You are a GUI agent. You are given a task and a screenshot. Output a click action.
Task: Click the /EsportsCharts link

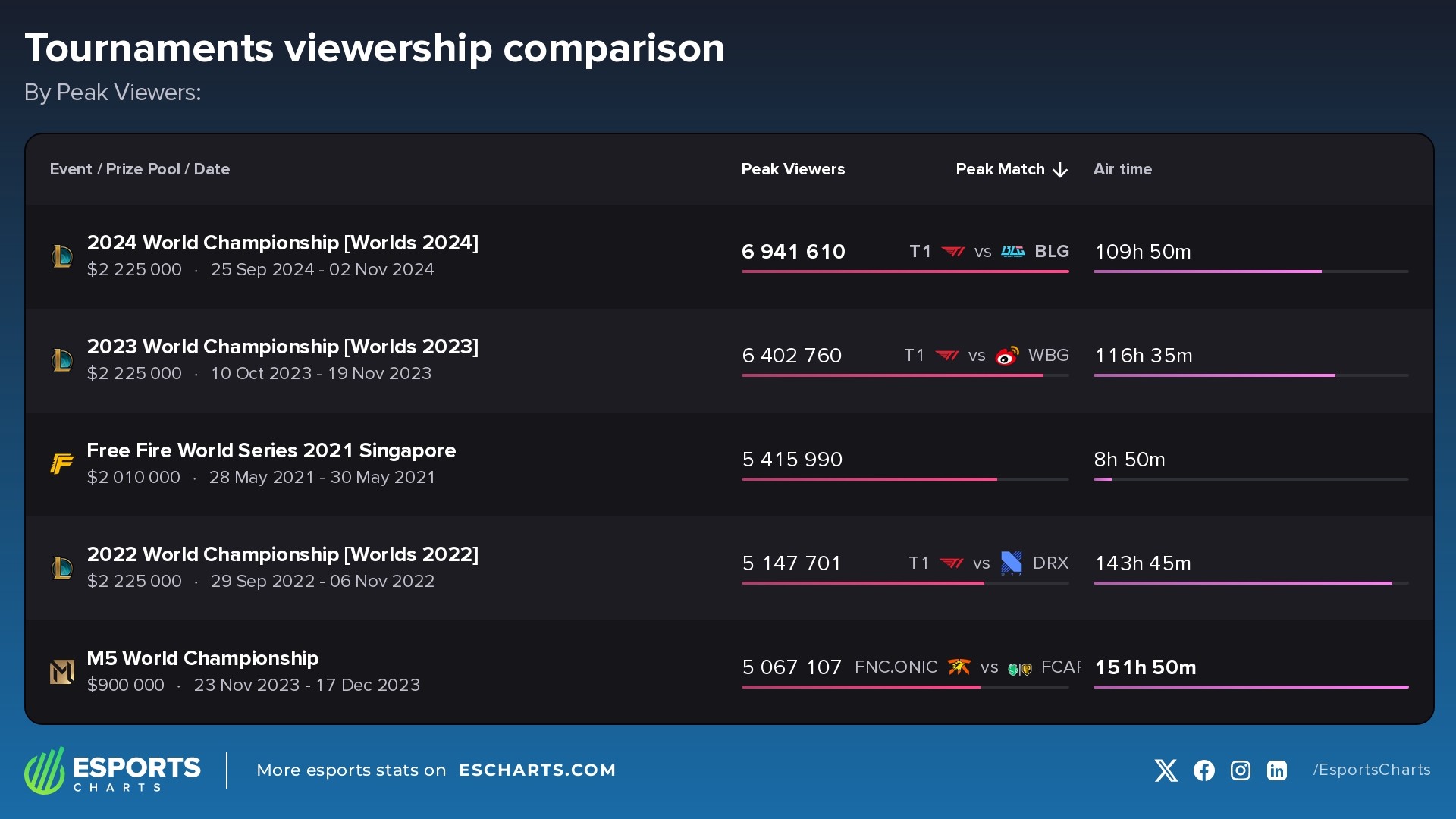click(1371, 770)
